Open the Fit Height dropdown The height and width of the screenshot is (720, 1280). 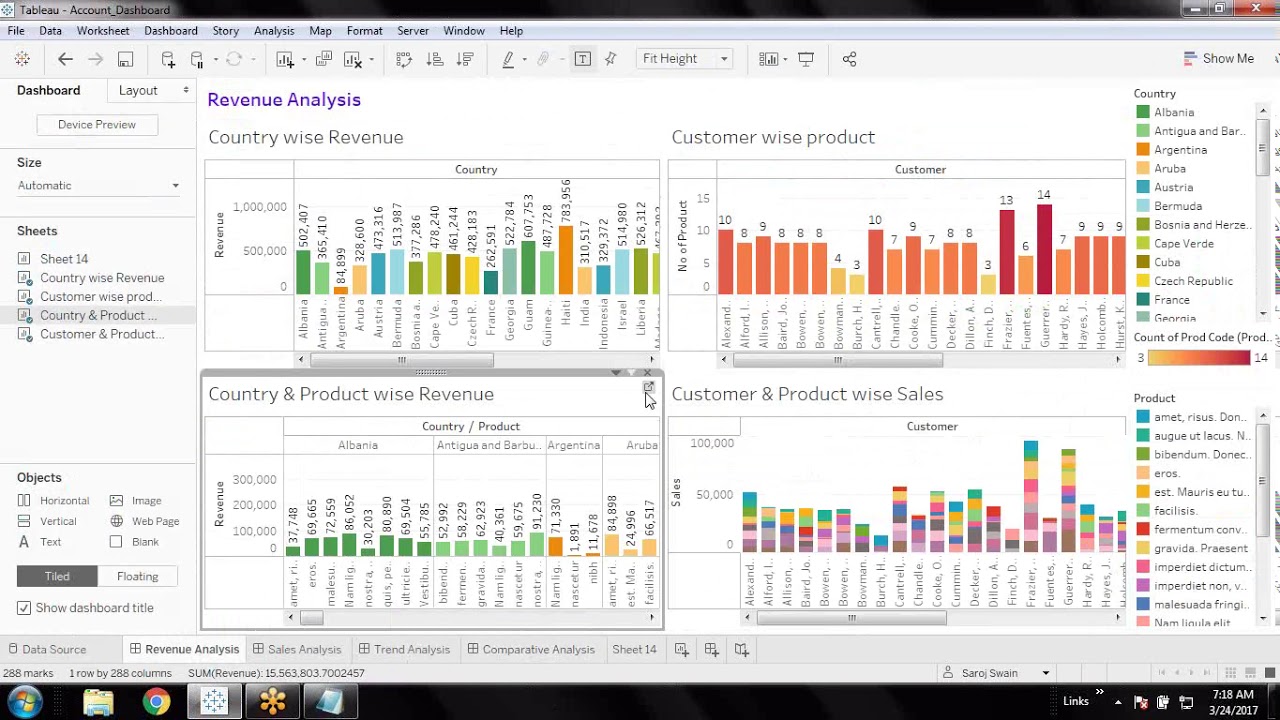(x=684, y=59)
